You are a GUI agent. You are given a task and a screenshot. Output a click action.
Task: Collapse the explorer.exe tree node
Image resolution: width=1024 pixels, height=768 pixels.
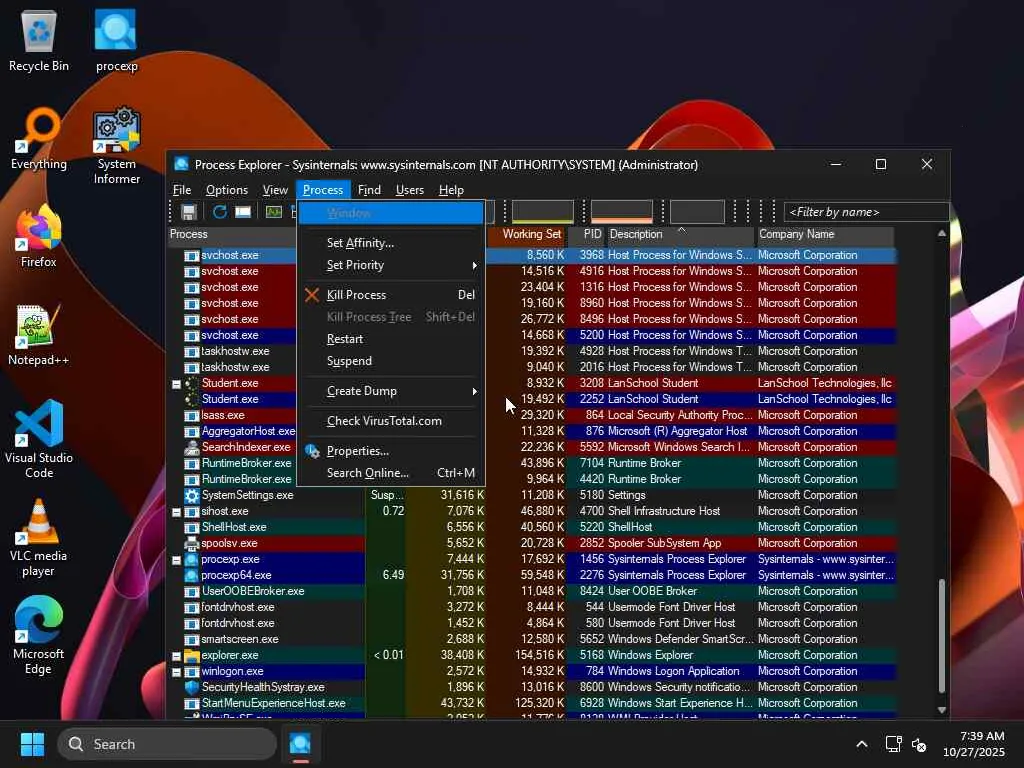[x=176, y=656]
